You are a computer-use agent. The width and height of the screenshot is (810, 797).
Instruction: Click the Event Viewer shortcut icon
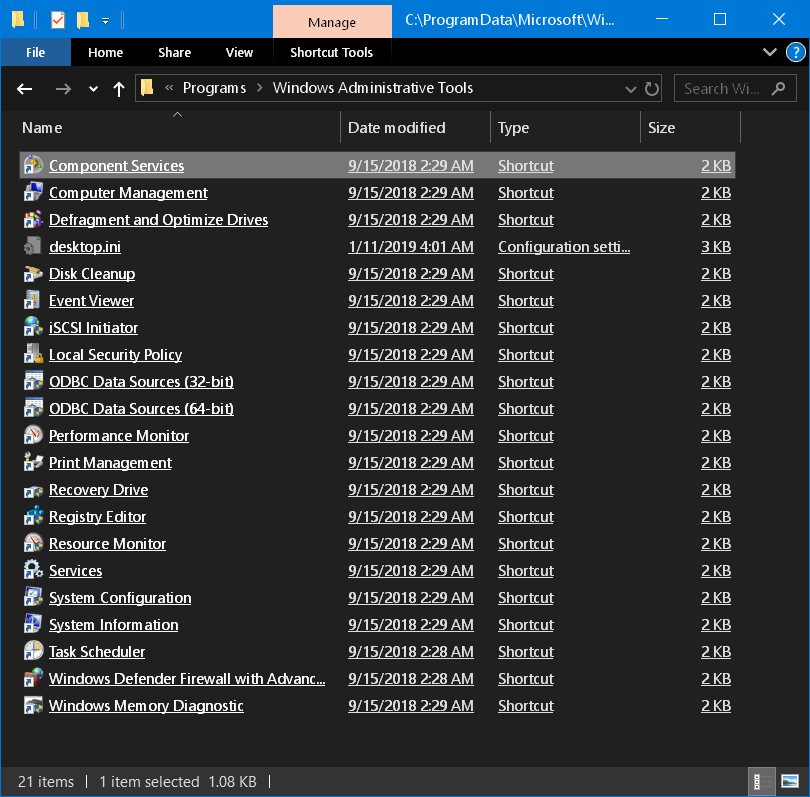(33, 300)
